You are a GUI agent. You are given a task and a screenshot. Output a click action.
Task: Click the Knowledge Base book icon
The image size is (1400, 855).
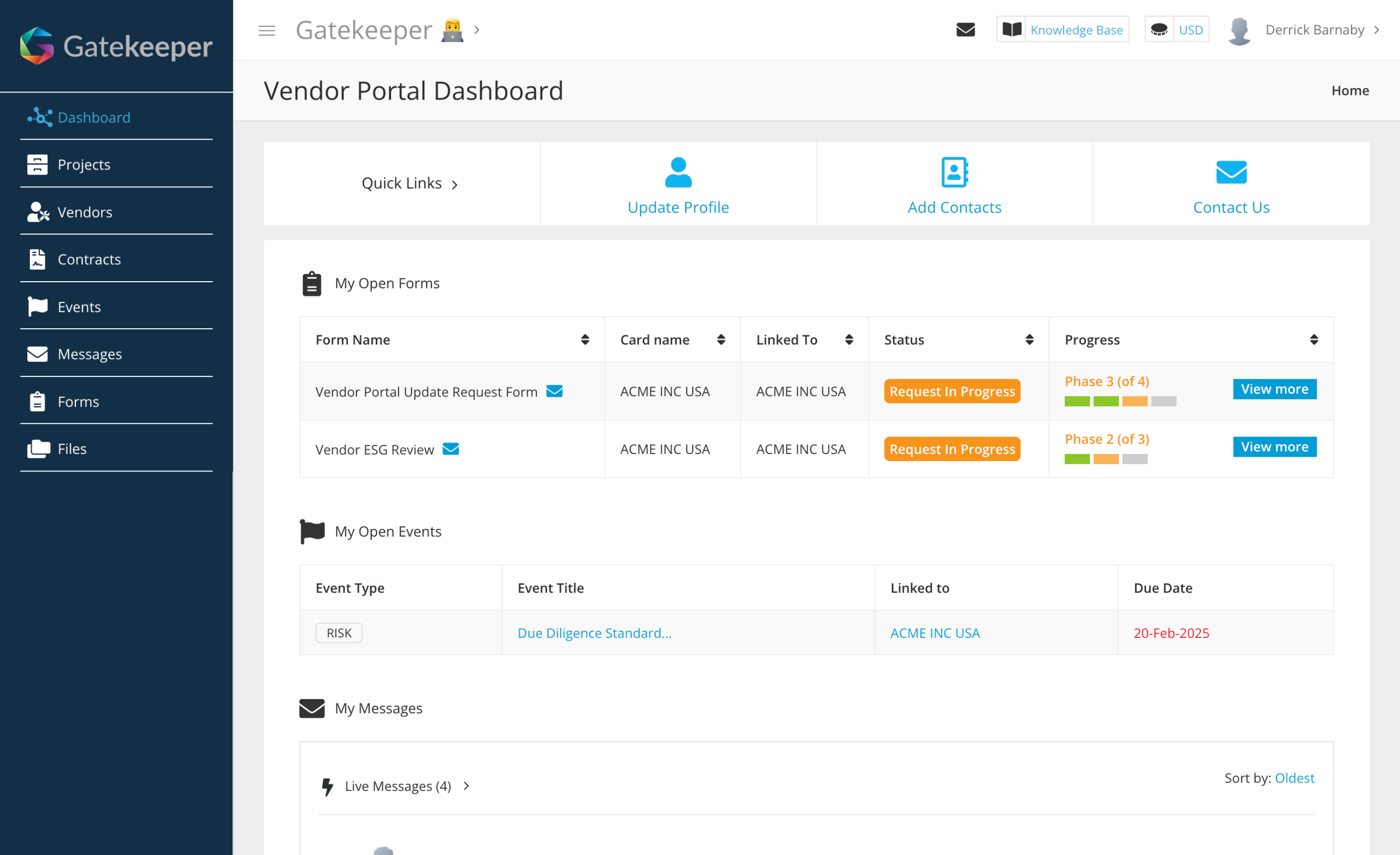tap(1011, 30)
